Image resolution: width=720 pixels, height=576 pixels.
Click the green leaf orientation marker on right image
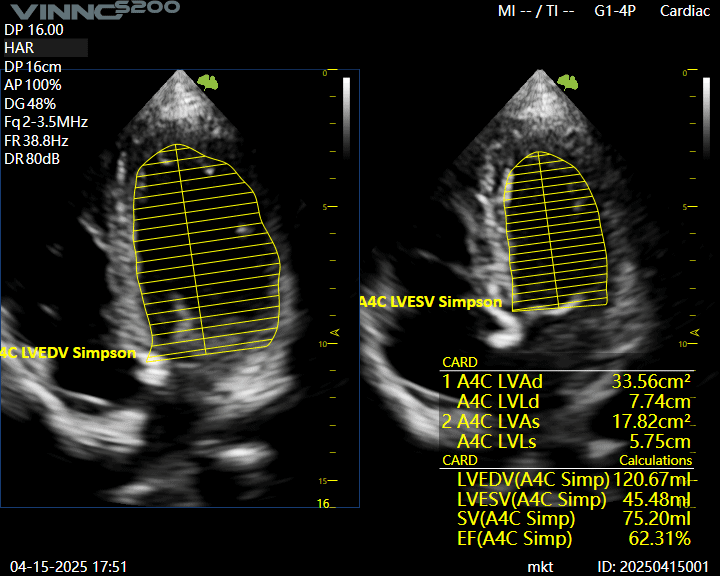pos(567,81)
